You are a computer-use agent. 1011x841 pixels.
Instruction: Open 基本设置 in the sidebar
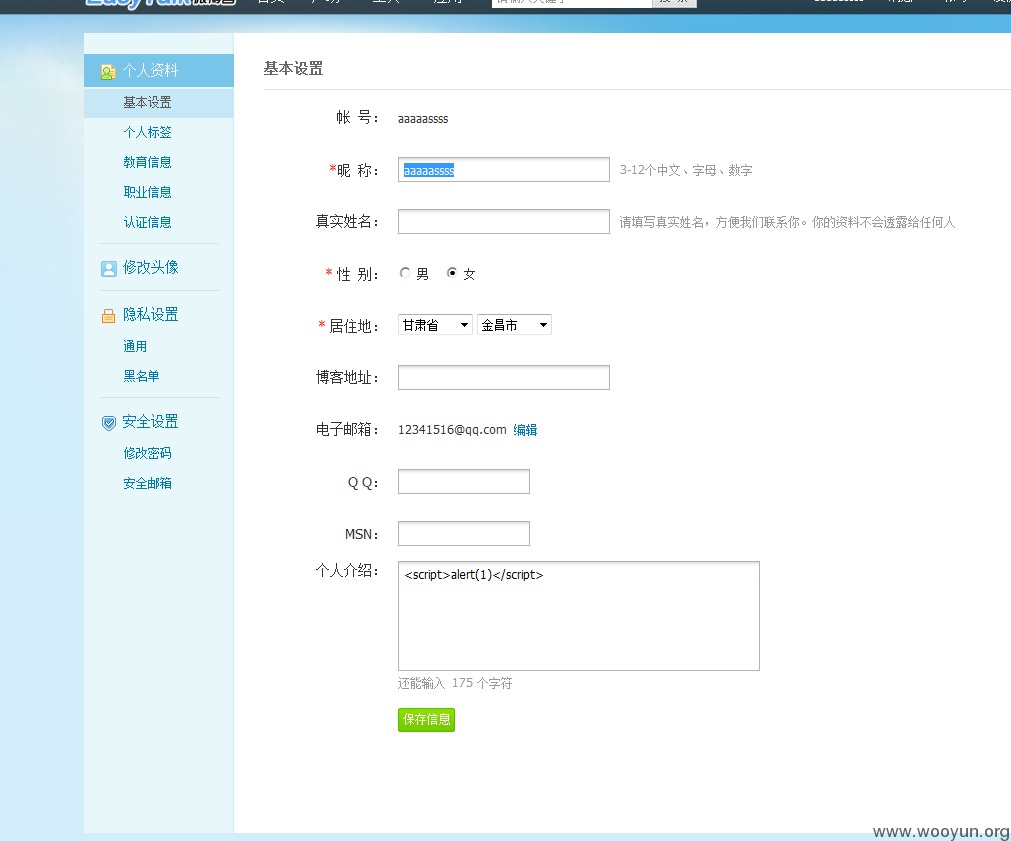coord(147,103)
